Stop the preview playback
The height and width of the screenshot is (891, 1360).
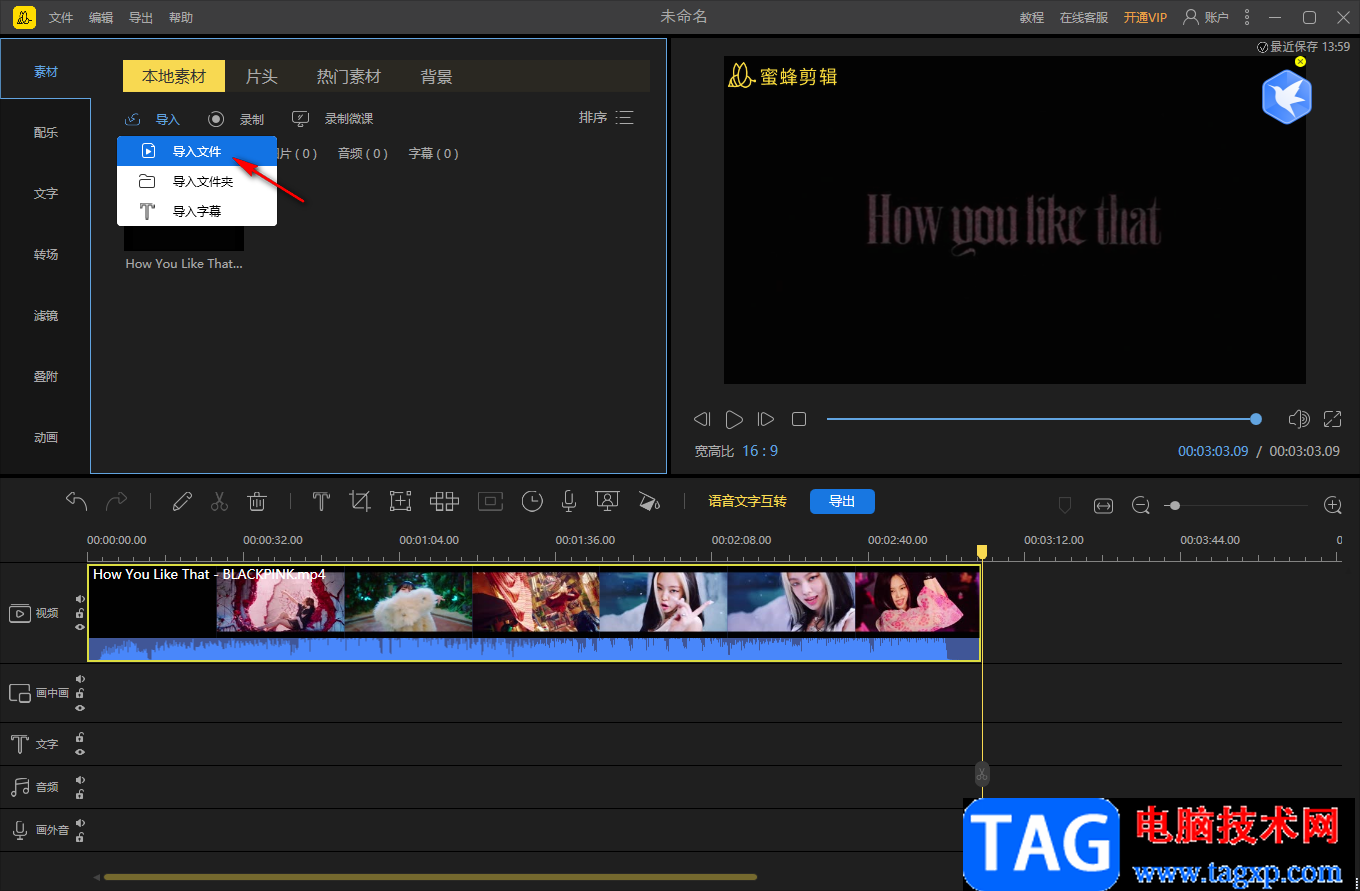799,419
